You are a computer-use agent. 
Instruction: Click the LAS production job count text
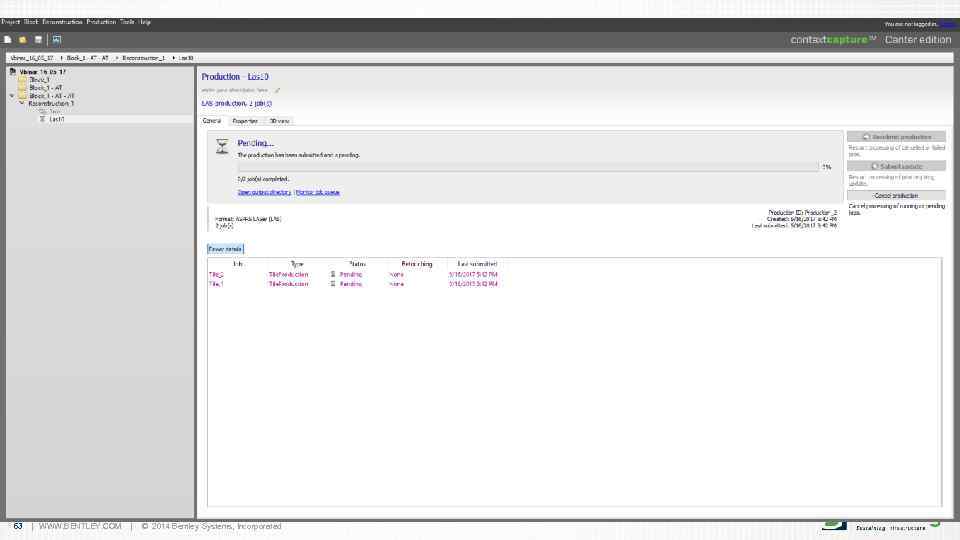point(237,103)
